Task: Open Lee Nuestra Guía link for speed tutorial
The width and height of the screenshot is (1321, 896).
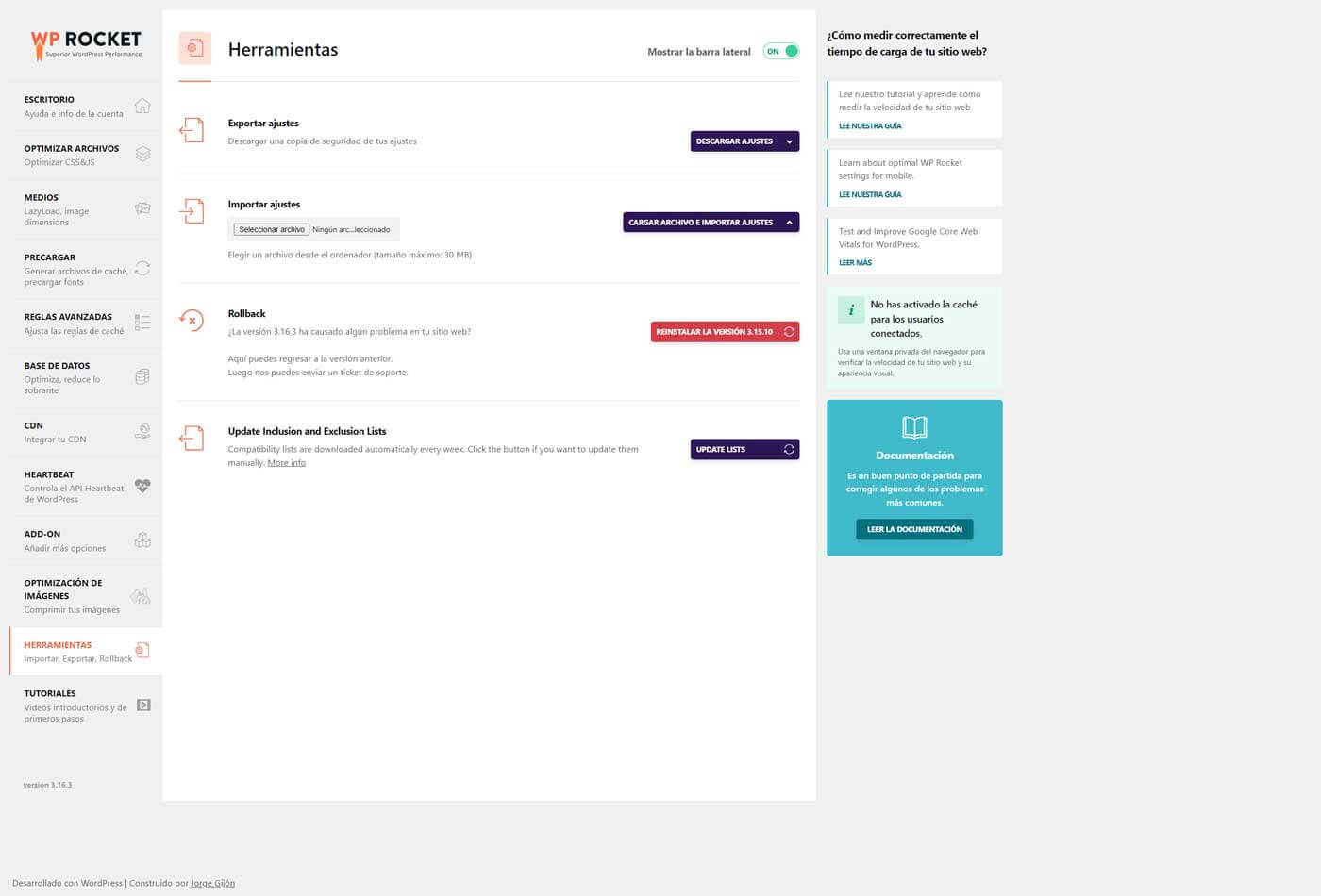Action: [x=870, y=125]
